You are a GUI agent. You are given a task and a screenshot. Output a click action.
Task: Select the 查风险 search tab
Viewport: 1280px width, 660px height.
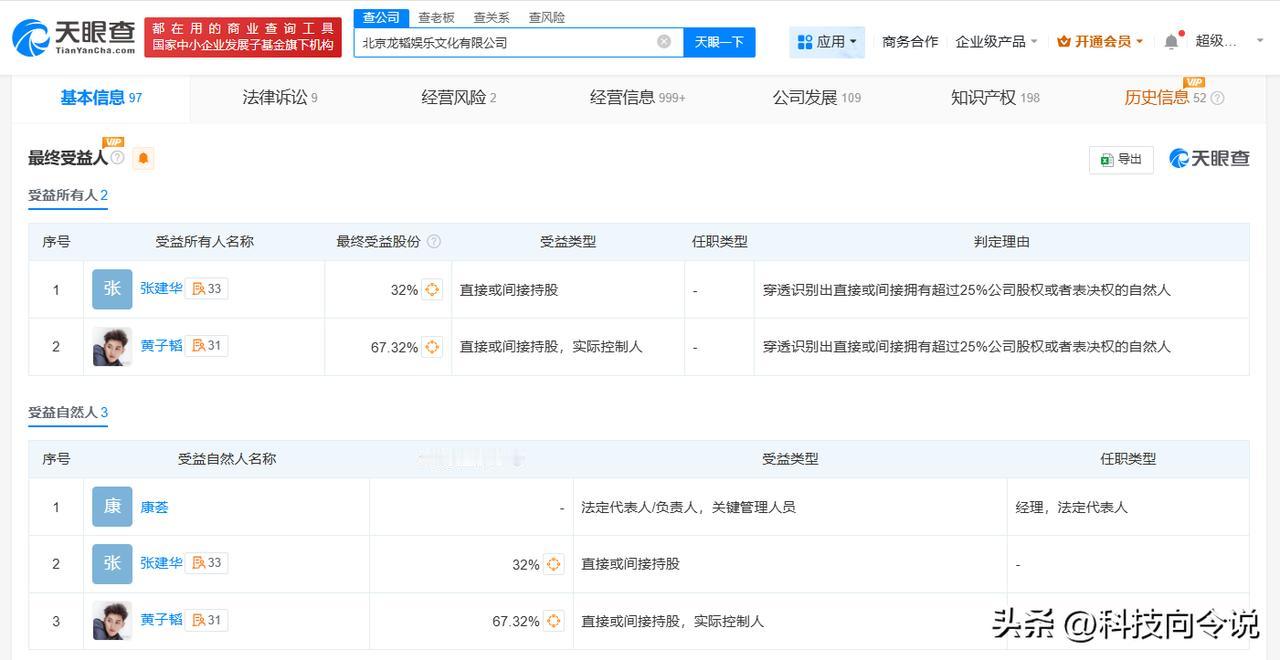click(x=547, y=17)
